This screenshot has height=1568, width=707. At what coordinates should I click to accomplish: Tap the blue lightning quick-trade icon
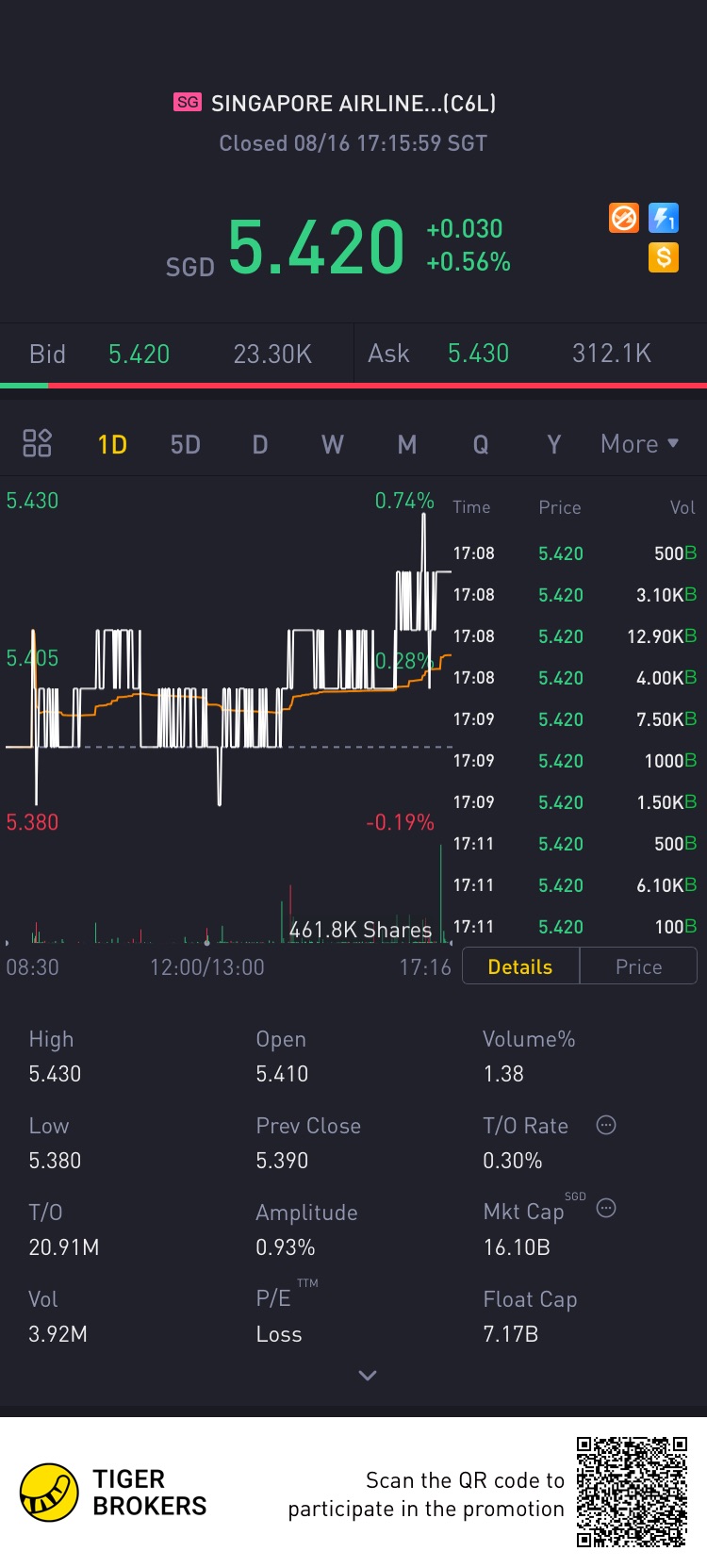coord(664,219)
